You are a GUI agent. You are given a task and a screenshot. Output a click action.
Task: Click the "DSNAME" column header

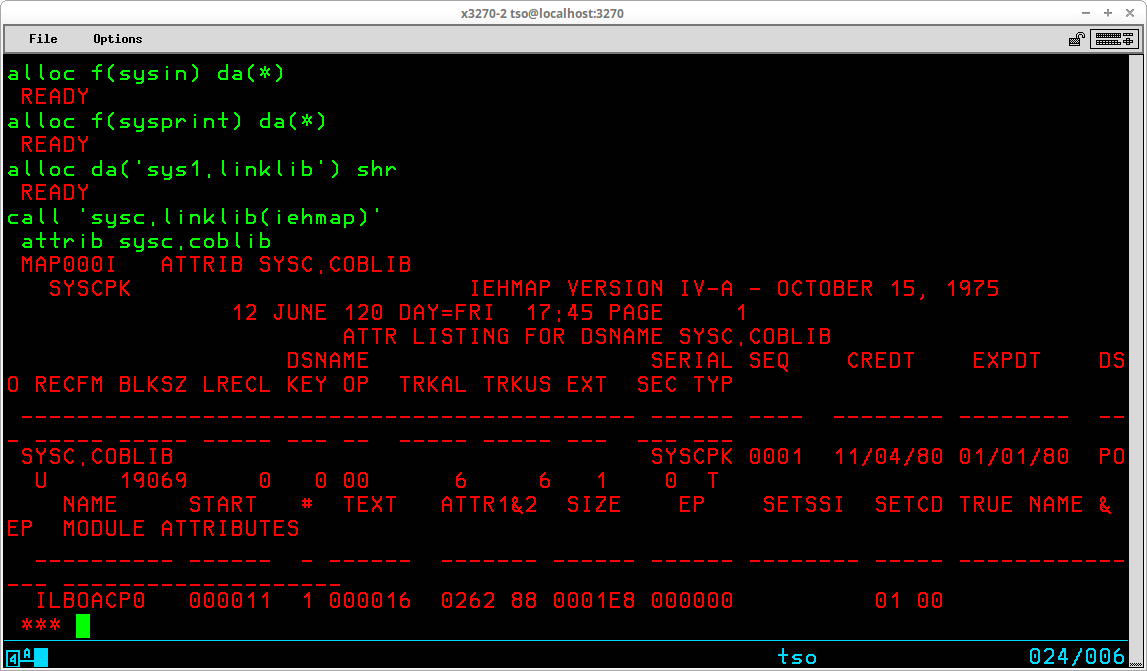328,361
